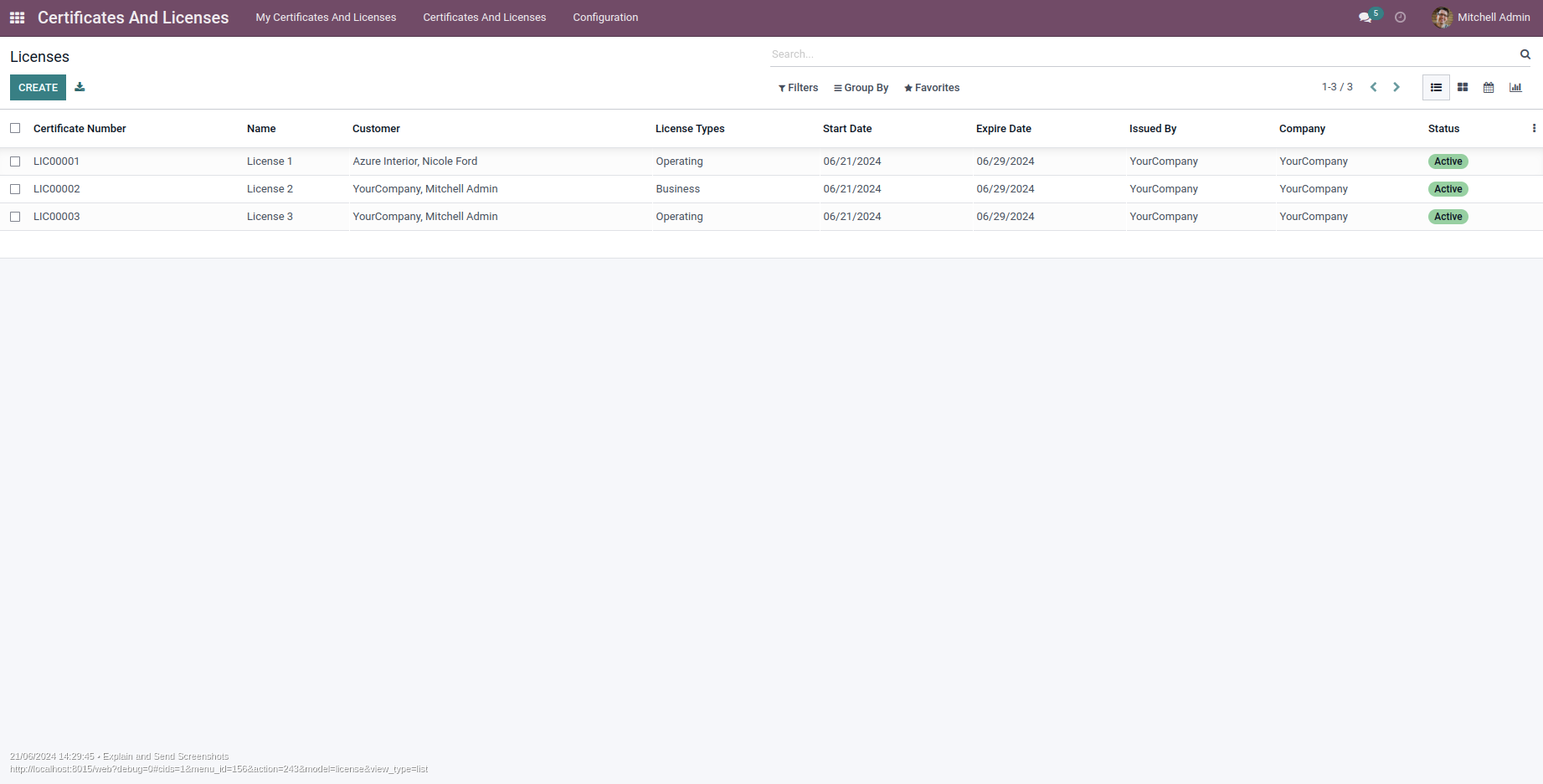Go to the previous page arrow
The height and width of the screenshot is (784, 1543).
click(x=1373, y=87)
